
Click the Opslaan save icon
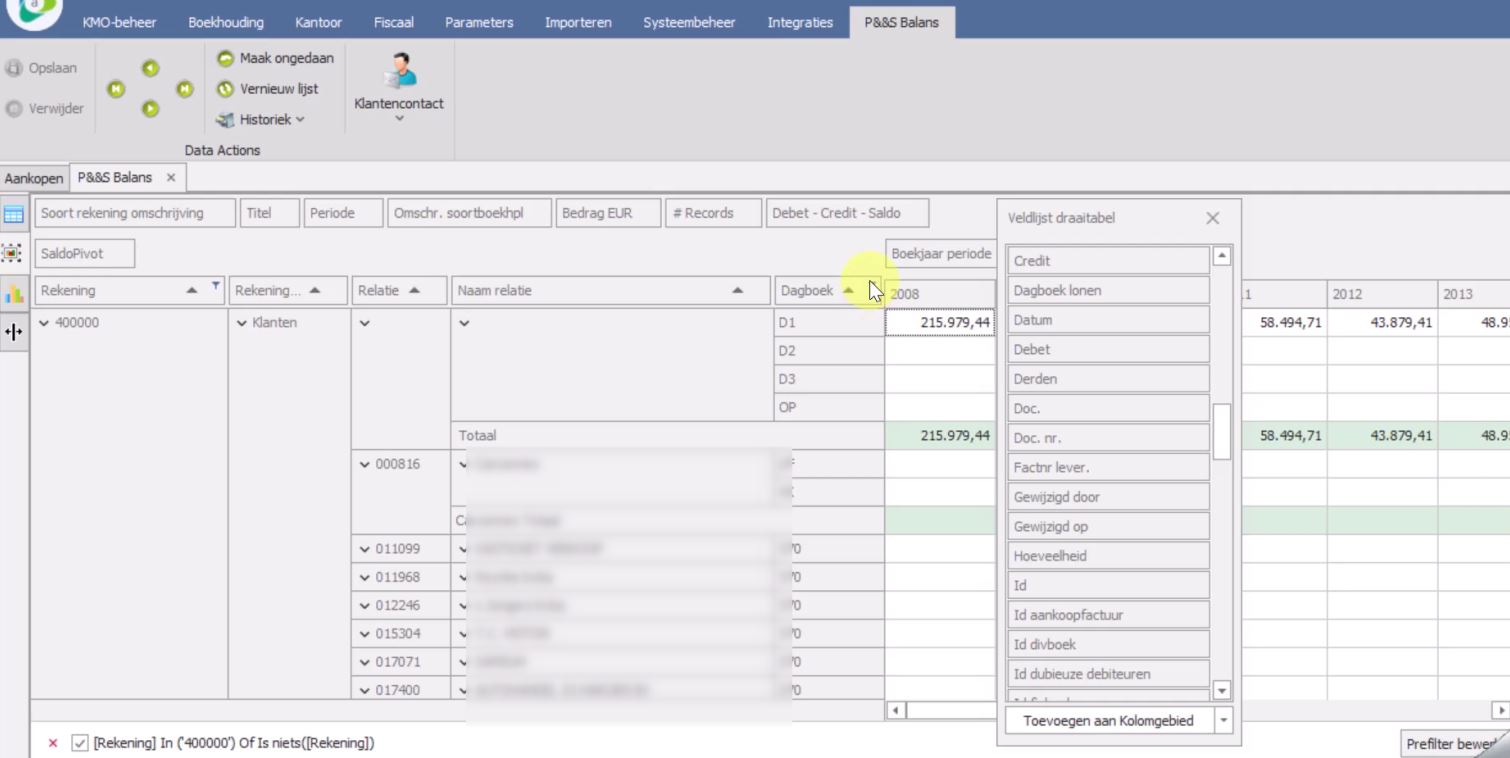pos(14,68)
